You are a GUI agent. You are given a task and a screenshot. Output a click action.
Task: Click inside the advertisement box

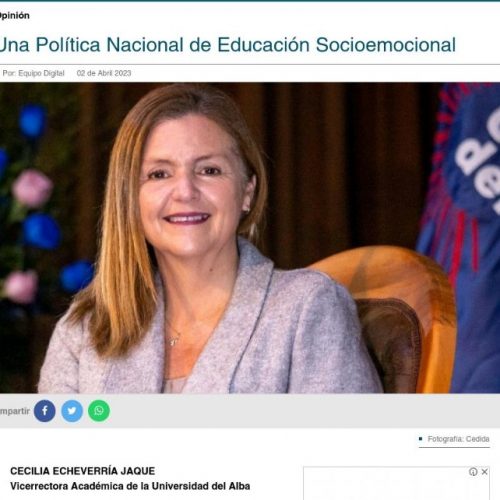click(x=396, y=483)
